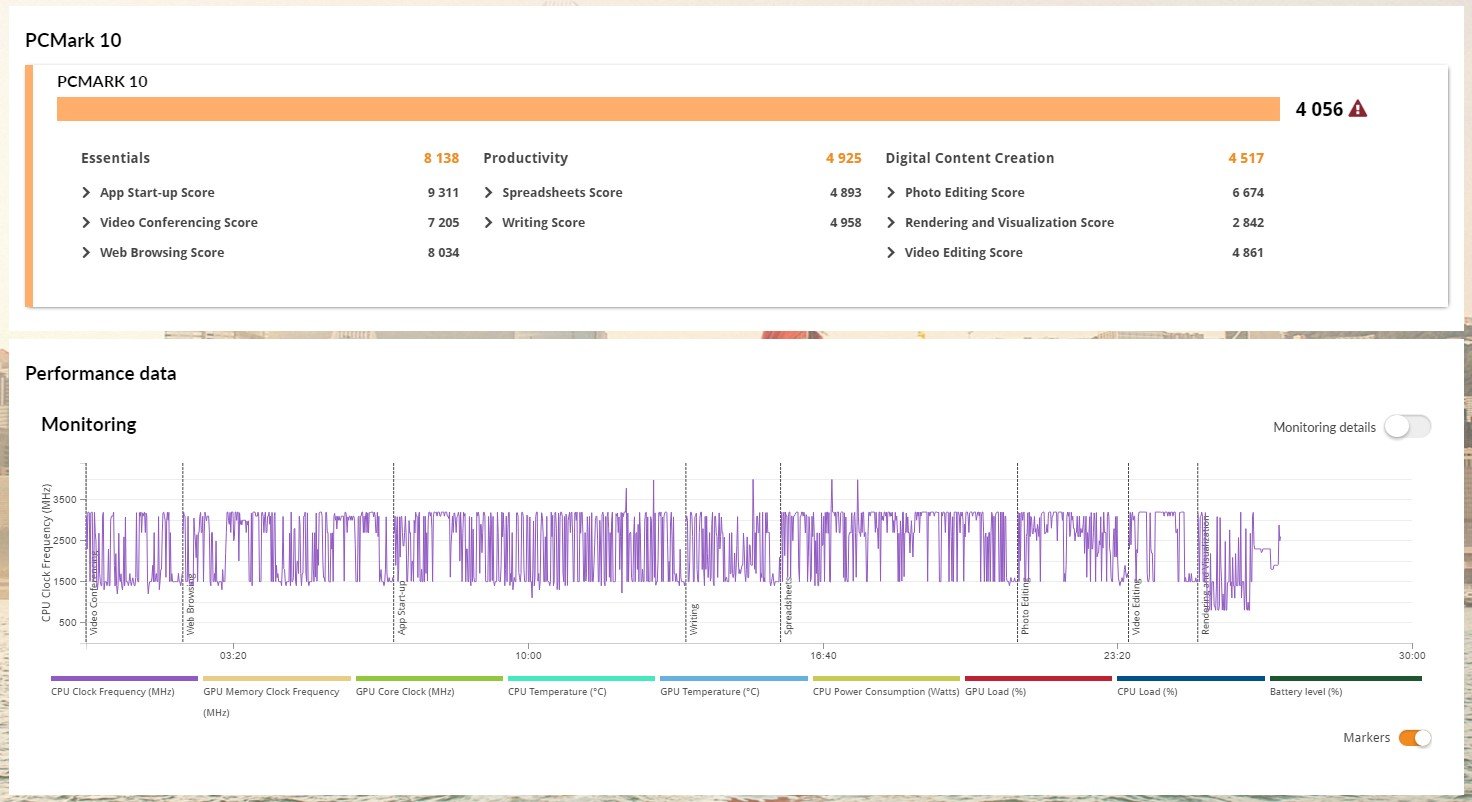This screenshot has width=1472, height=802.
Task: Turn off the Markers switch
Action: [x=1415, y=738]
